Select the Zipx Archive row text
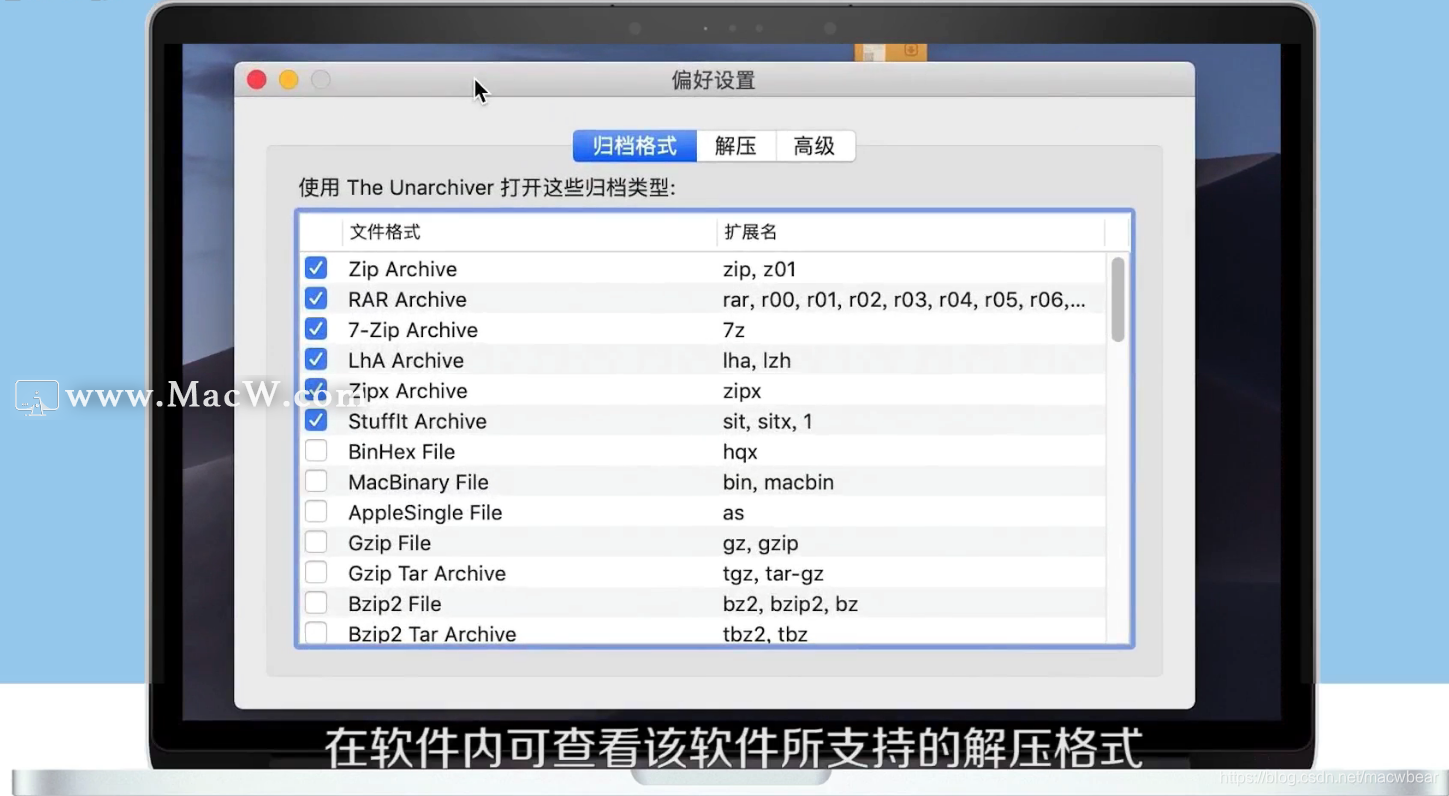 click(408, 391)
